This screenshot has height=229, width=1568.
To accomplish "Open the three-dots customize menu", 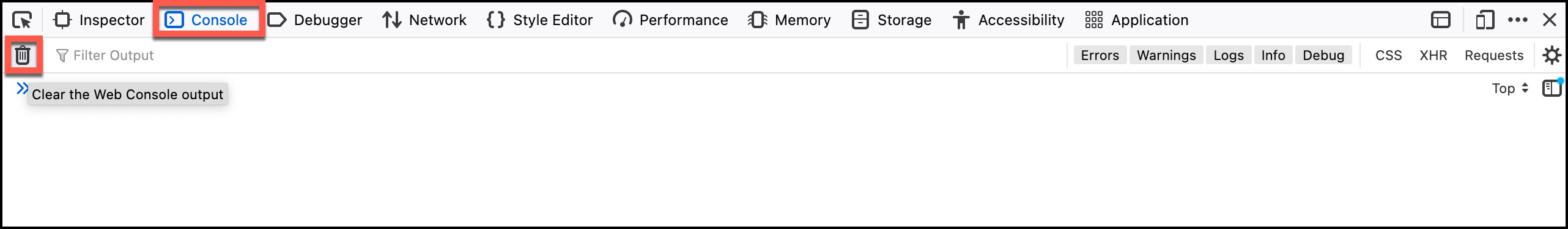I will click(1518, 20).
